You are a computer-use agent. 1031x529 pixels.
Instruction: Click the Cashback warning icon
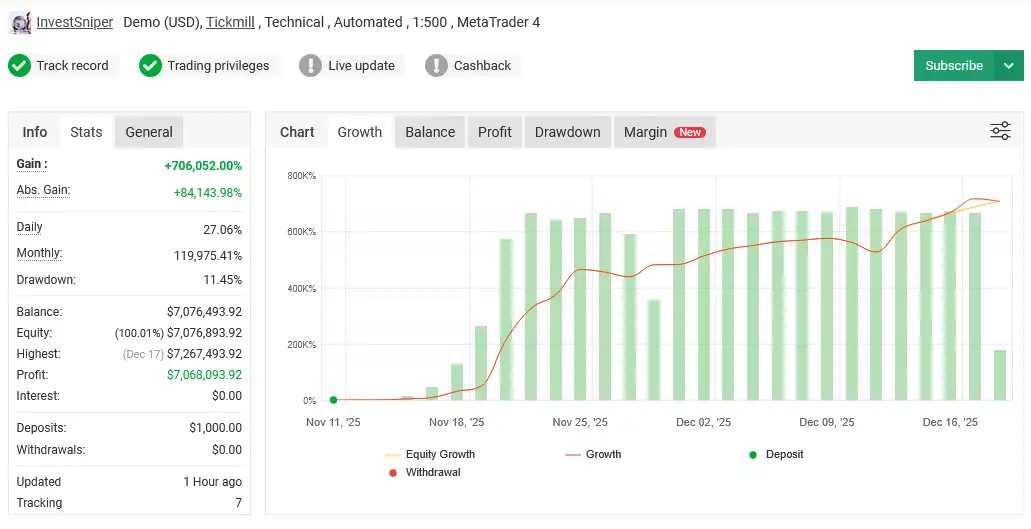pyautogui.click(x=436, y=66)
